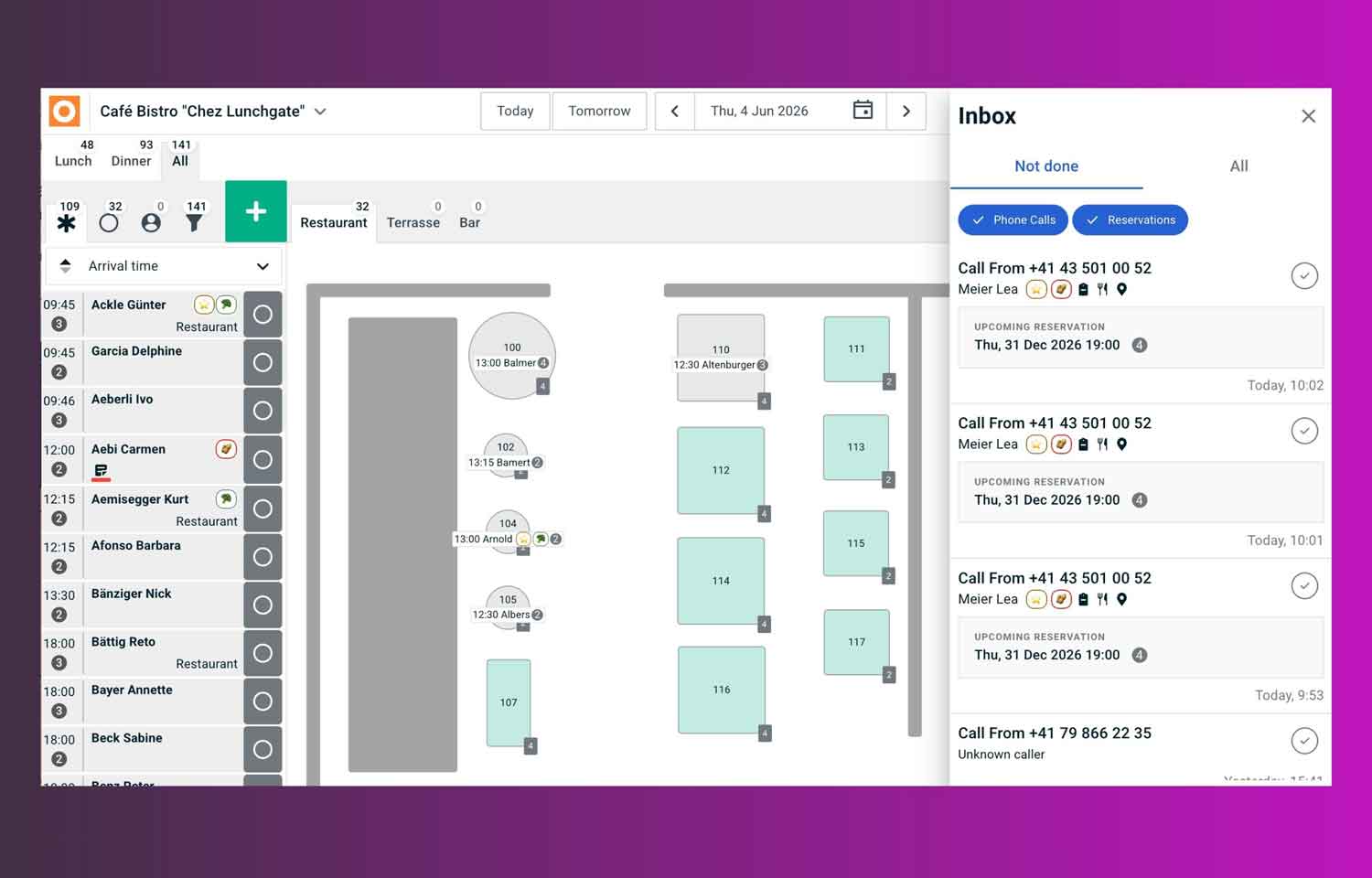1372x878 pixels.
Task: Toggle the Reservations filter chip
Action: tap(1130, 219)
